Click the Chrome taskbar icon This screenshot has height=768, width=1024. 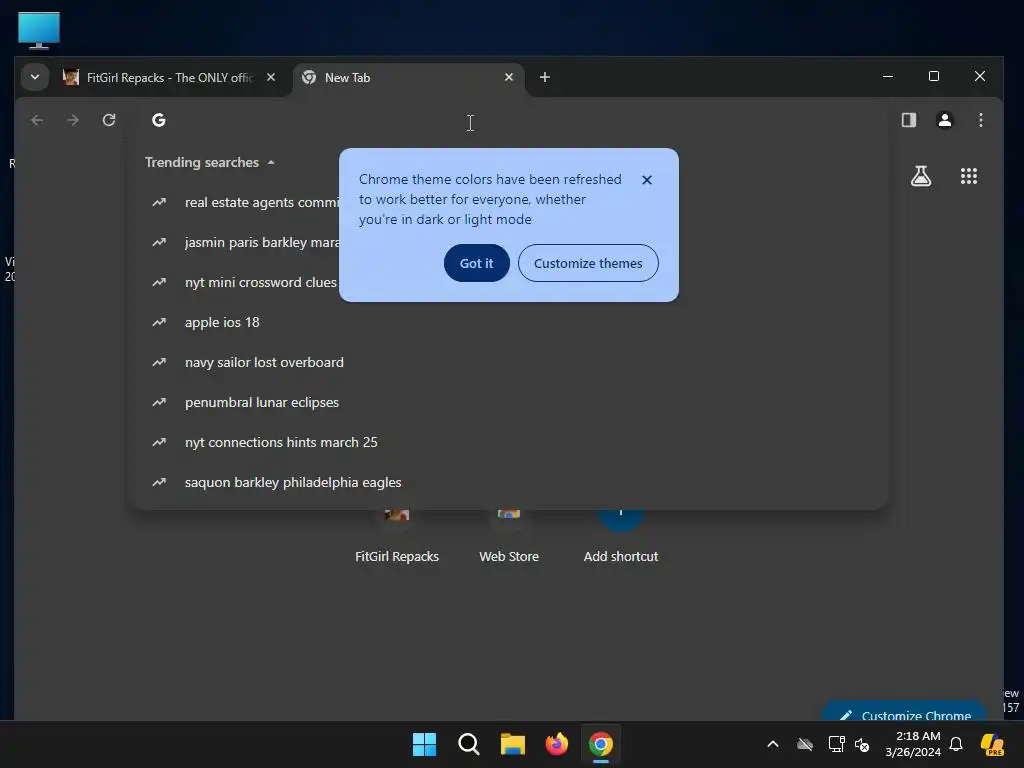tap(601, 744)
